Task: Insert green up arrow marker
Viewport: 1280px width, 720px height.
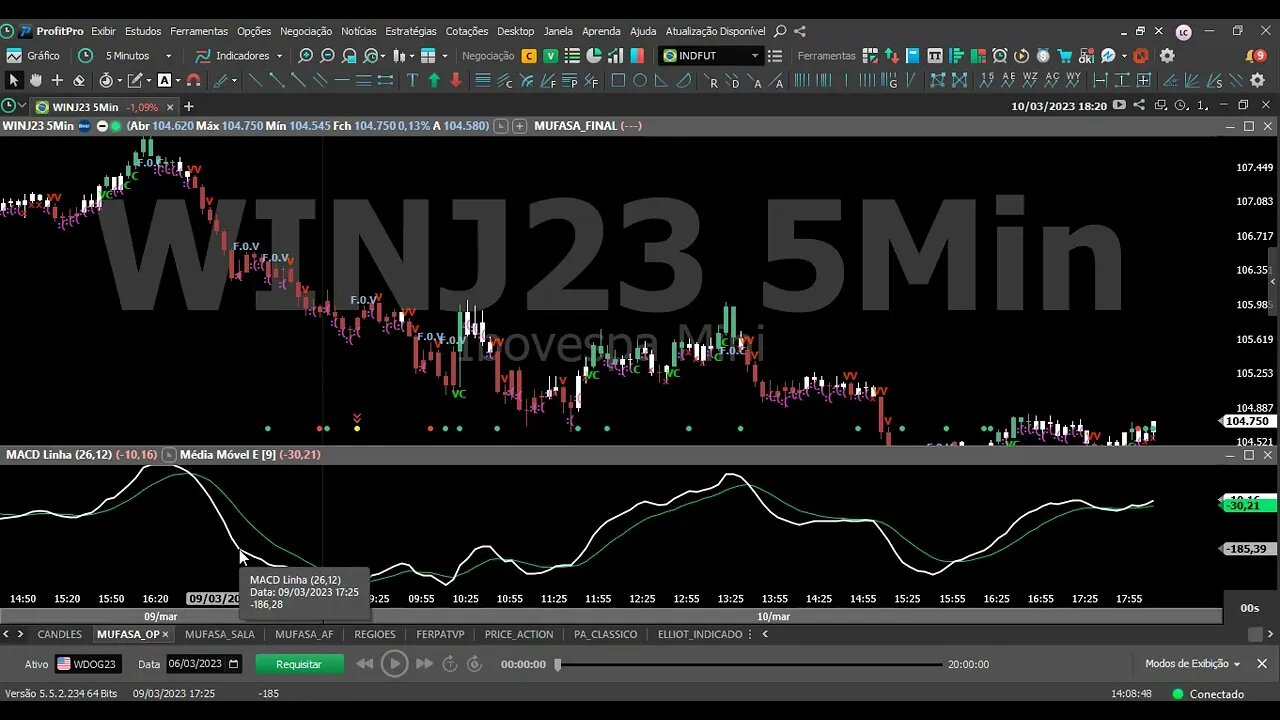Action: [x=434, y=80]
